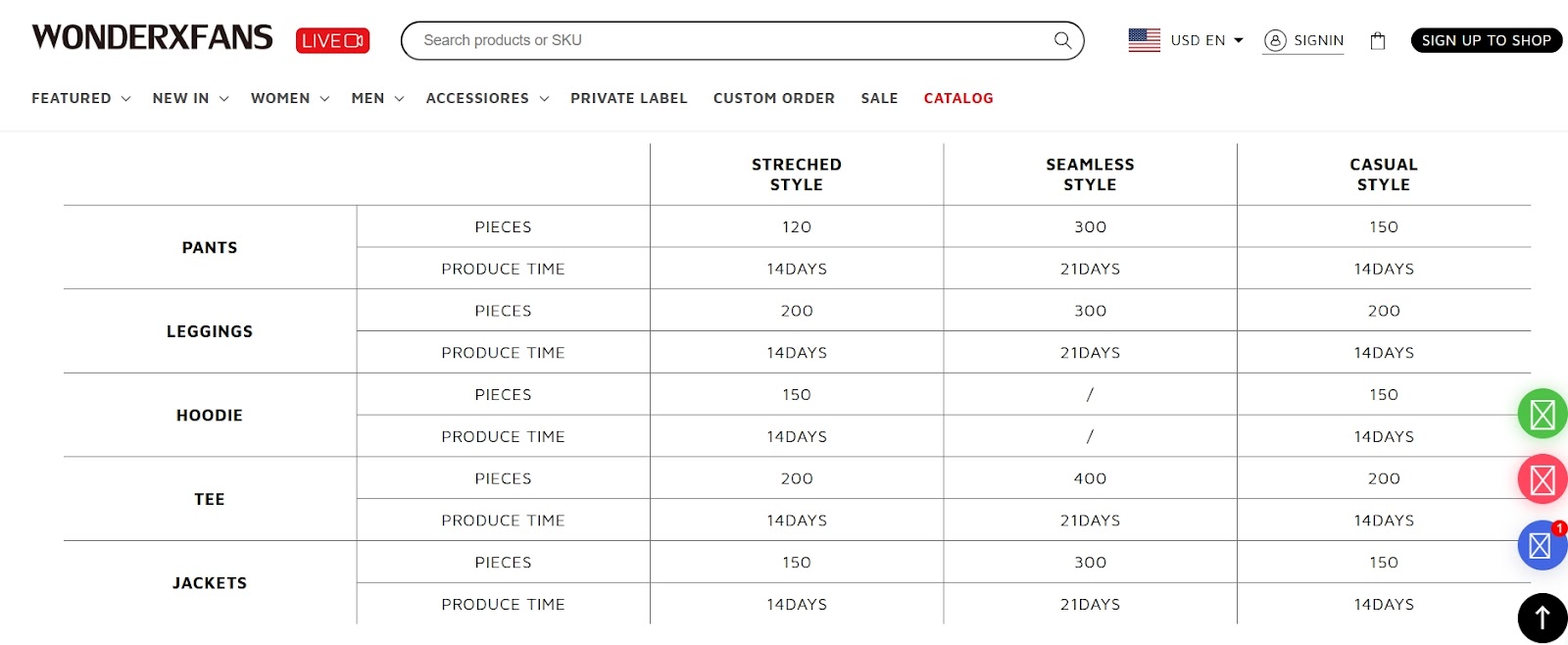Click the search magnifier icon

[x=1062, y=40]
